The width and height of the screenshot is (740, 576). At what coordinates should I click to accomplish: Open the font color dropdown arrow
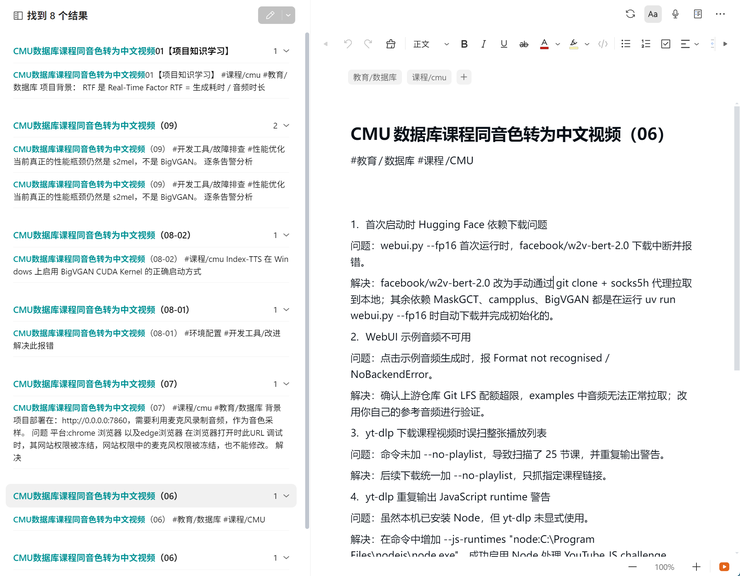coord(557,44)
